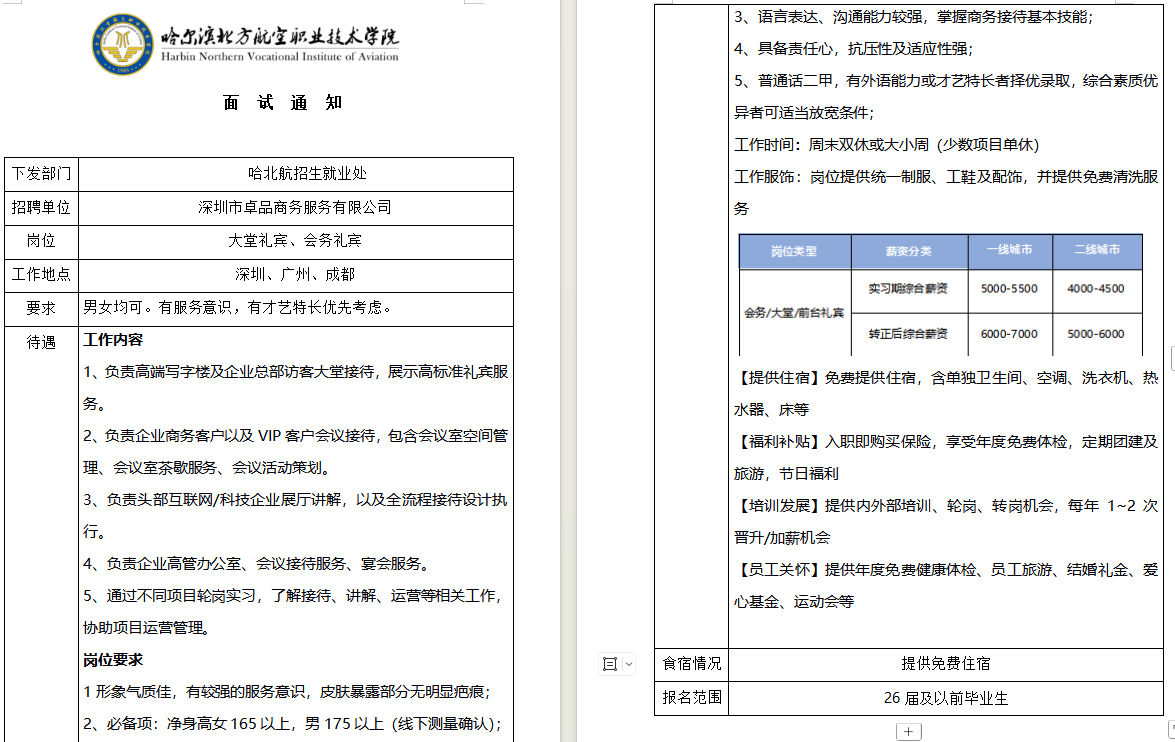Click the blue header cell 岗位类型
This screenshot has width=1175, height=742.
794,253
